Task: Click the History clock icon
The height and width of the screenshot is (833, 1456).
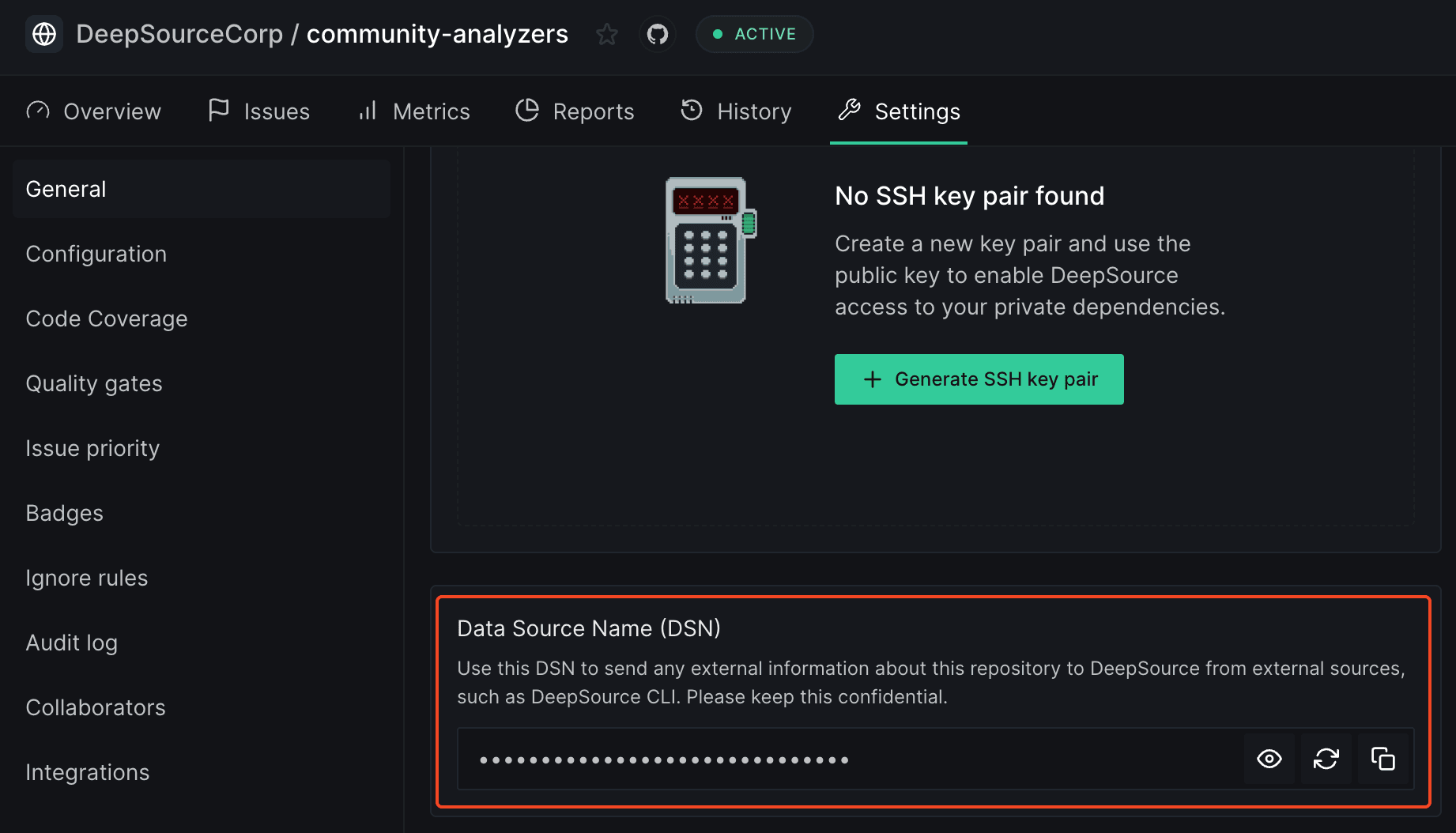Action: (691, 111)
